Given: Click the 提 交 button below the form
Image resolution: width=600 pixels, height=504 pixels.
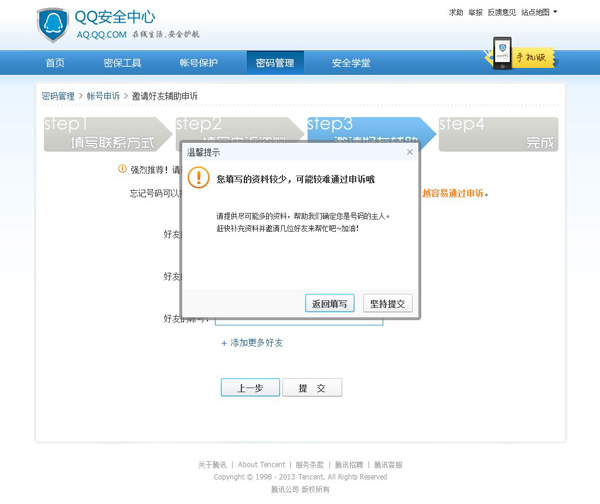Looking at the screenshot, I should point(312,388).
